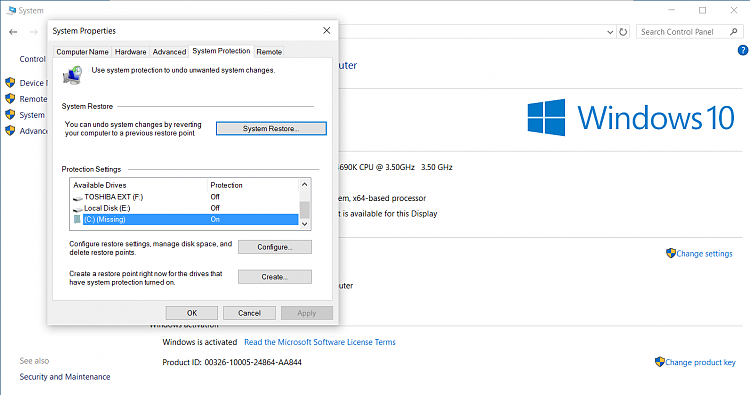This screenshot has height=395, width=750.
Task: Select the System Protection tab
Action: (x=221, y=51)
